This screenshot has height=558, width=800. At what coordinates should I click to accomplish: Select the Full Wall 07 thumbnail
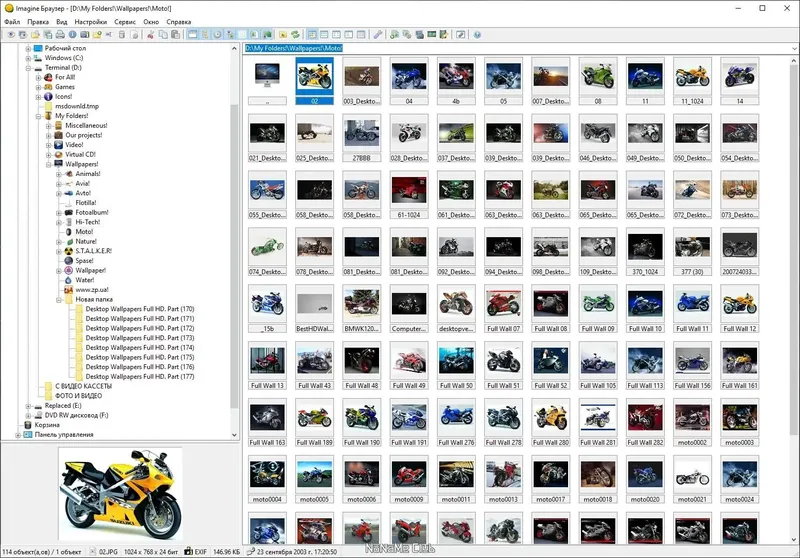503,309
